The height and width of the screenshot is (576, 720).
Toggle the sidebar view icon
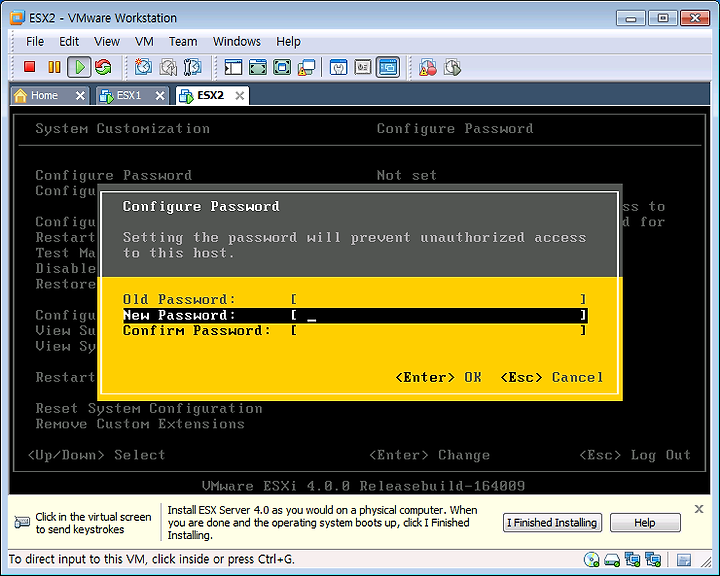pos(233,68)
